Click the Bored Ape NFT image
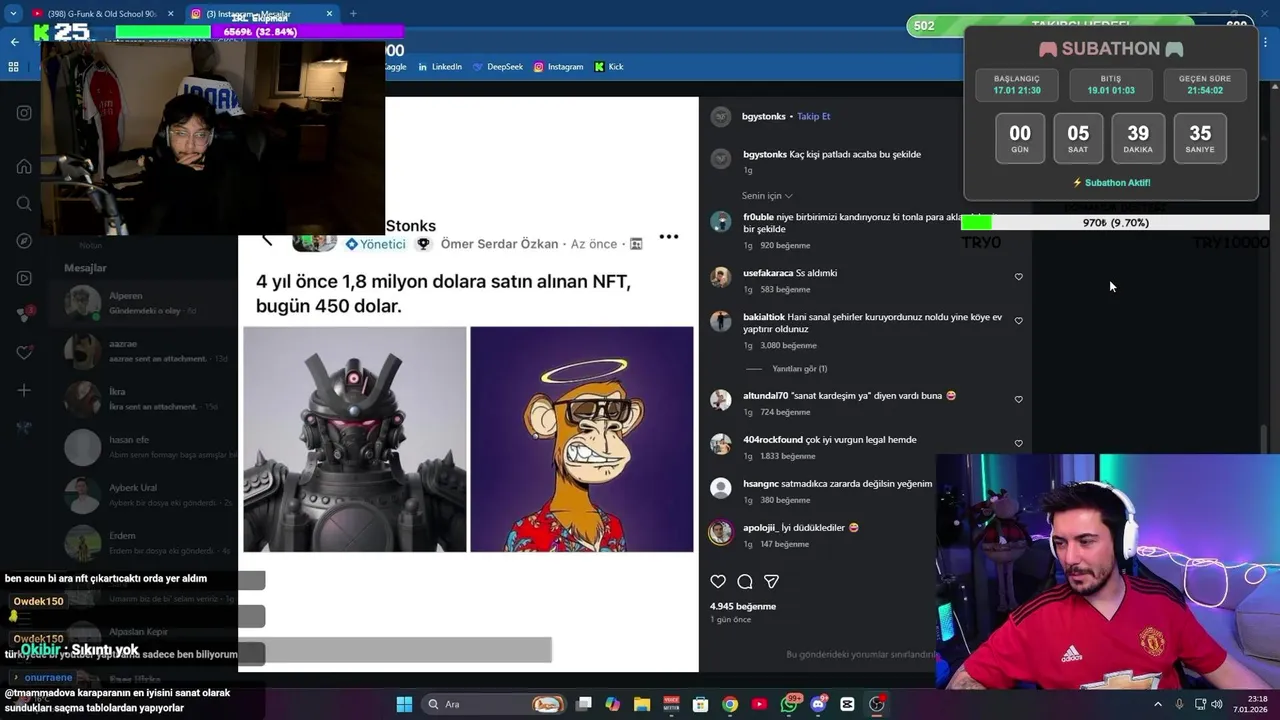 (x=581, y=439)
